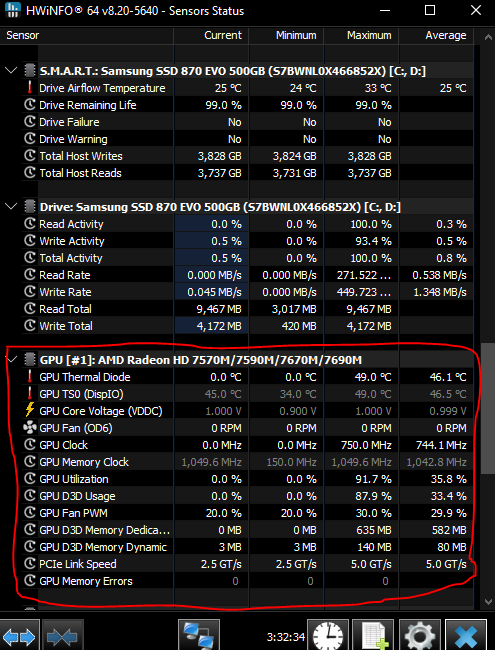Click the Average column header
Viewport: 495px width, 650px height.
click(436, 35)
